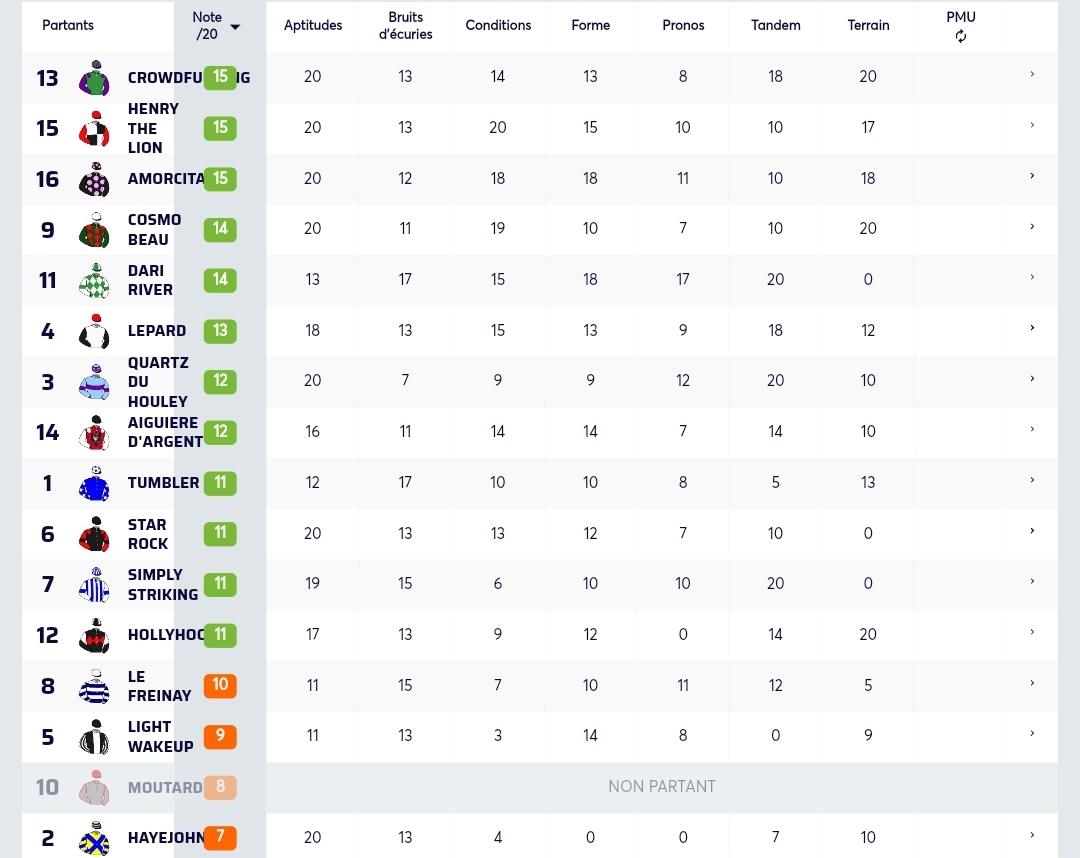Sort by Bruits d'écuries column
The image size is (1080, 858).
405,25
